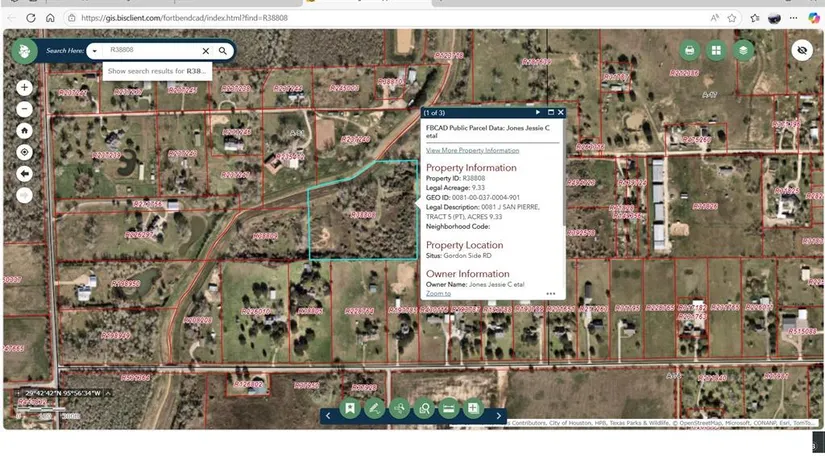This screenshot has width=825, height=464.
Task: Maximize the parcel info popup
Action: pos(550,113)
